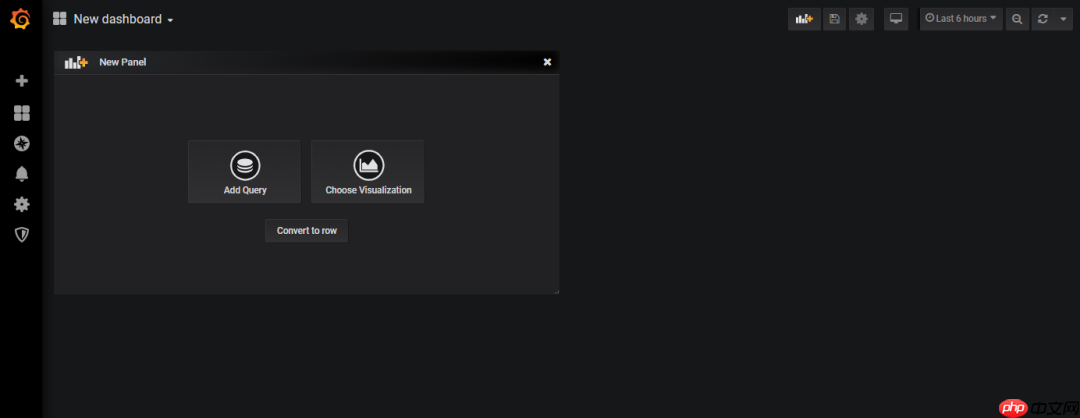Open the Configuration gear in sidebar
The image size is (1080, 418).
(21, 204)
